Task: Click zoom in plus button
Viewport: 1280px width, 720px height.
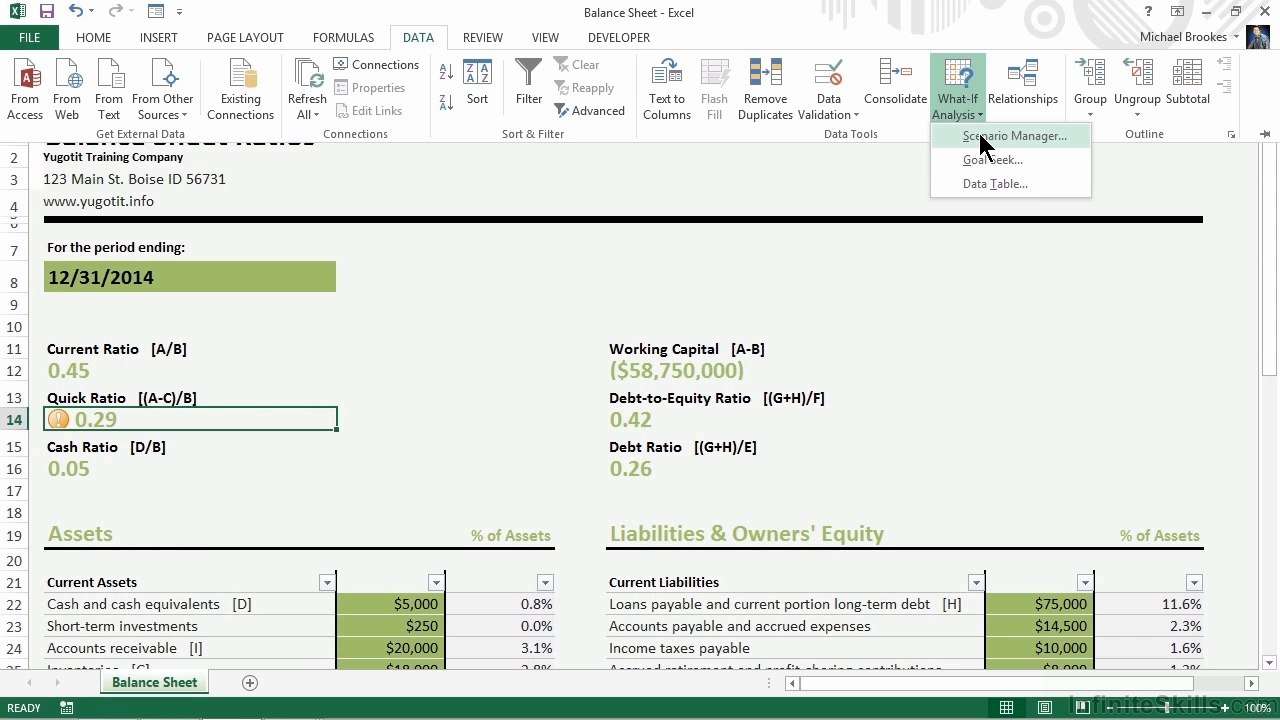Action: (1225, 708)
